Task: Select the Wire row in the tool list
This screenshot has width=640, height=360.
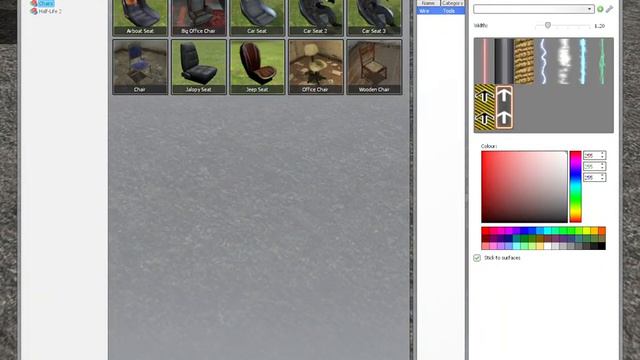Action: click(x=440, y=11)
